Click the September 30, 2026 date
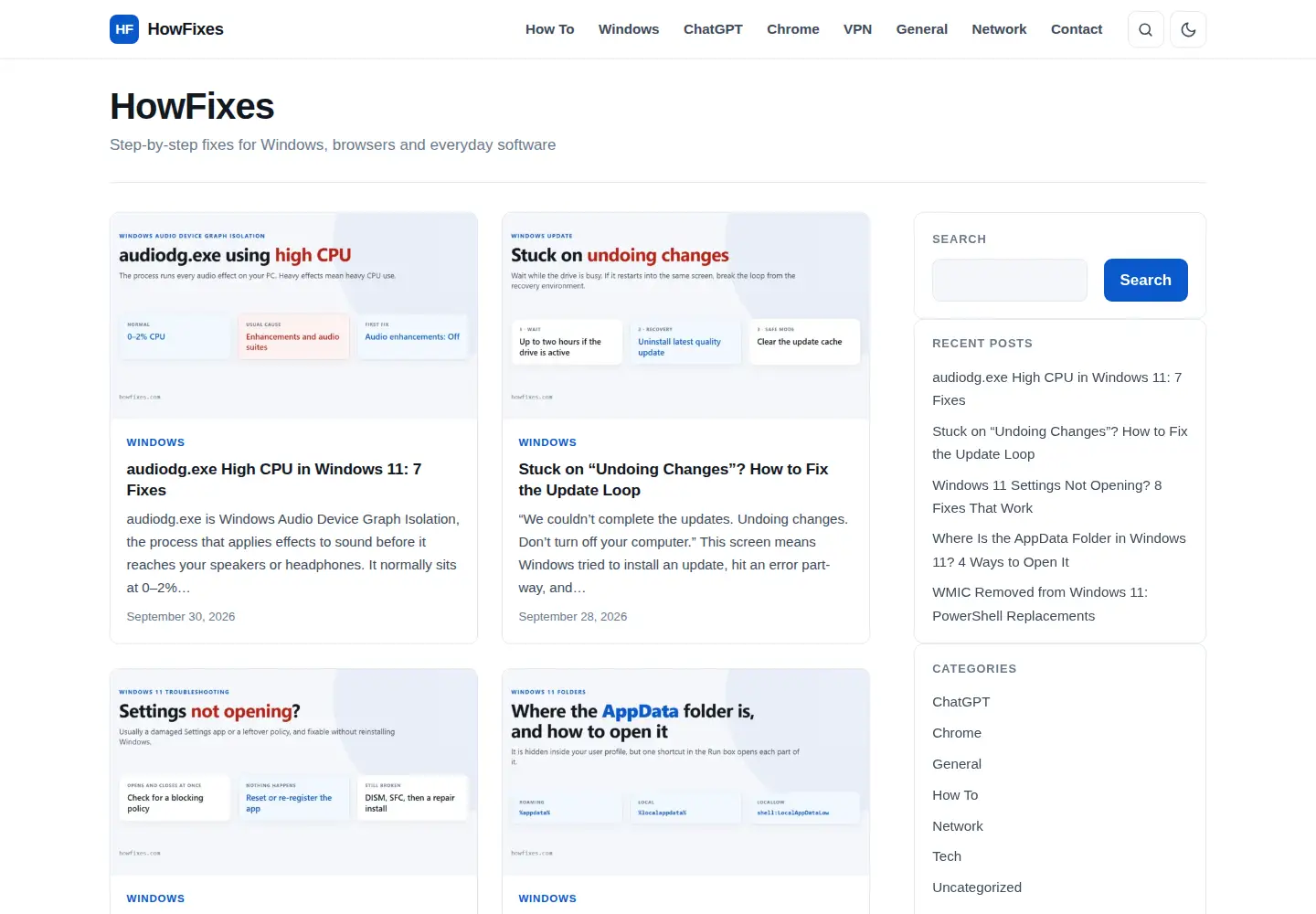The image size is (1316, 914). pyautogui.click(x=181, y=617)
